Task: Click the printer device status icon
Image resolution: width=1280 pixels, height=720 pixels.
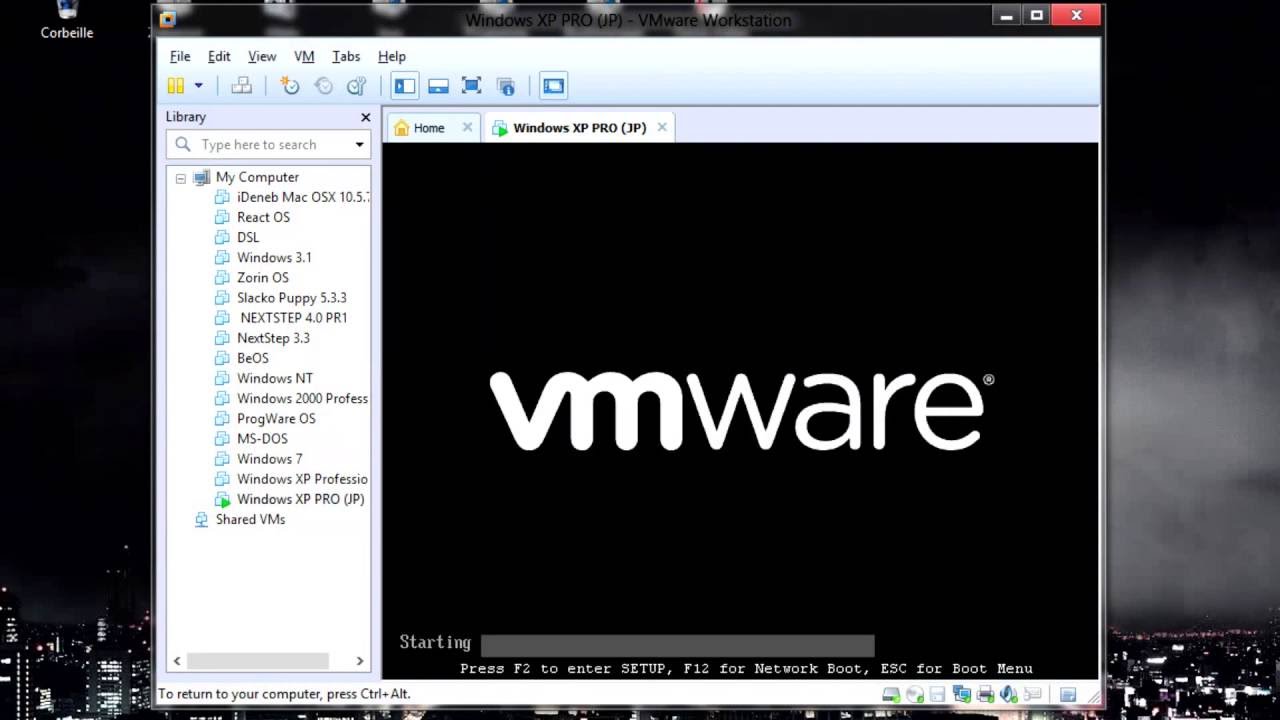Action: click(x=985, y=694)
